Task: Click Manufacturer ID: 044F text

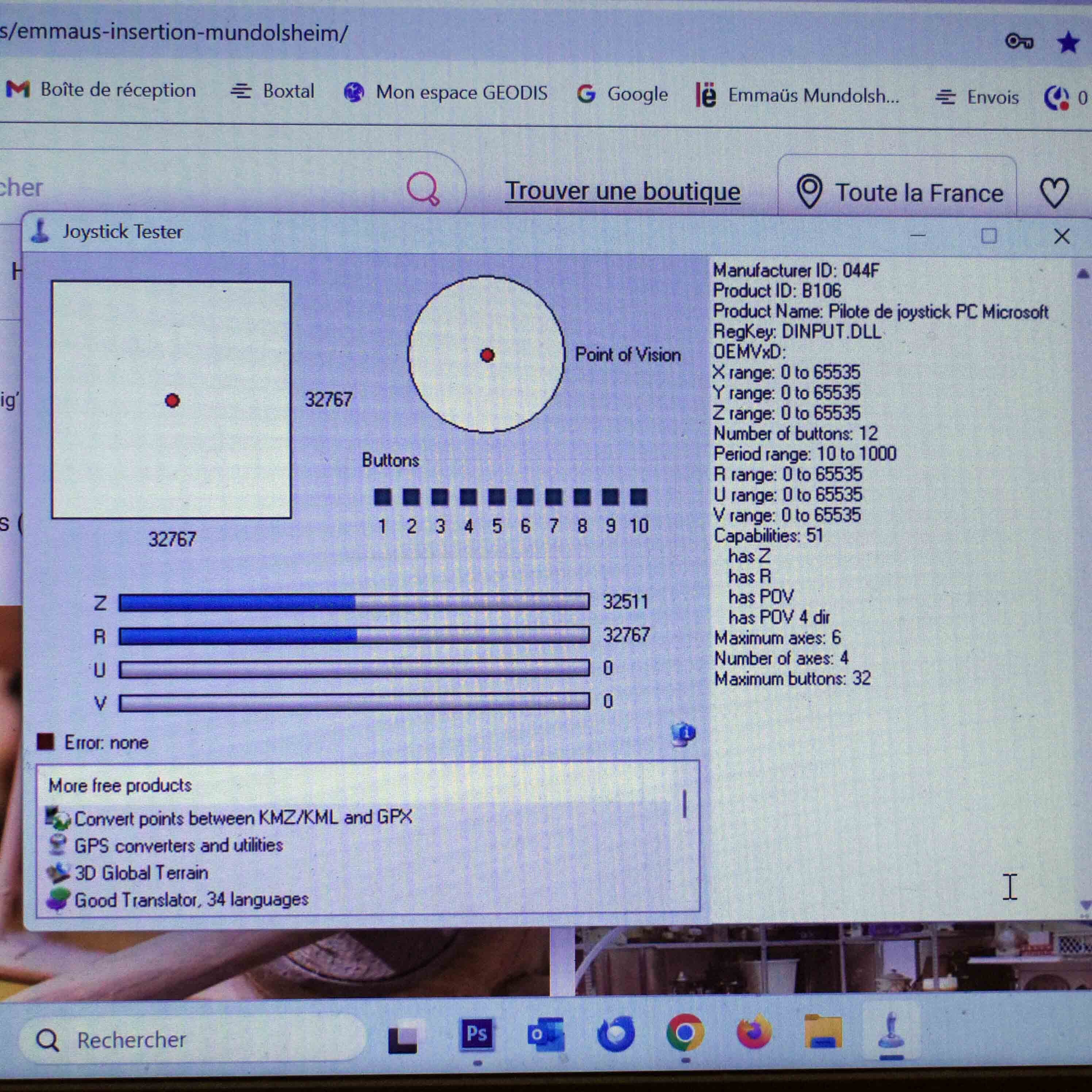Action: (796, 271)
